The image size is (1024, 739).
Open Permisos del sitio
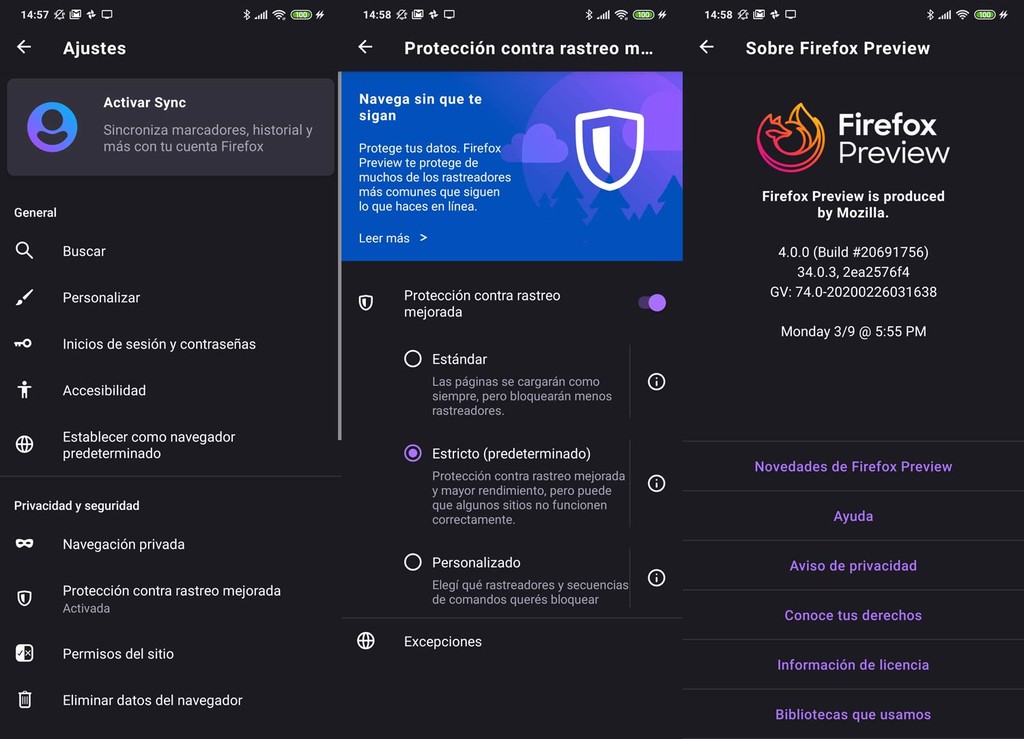click(170, 653)
